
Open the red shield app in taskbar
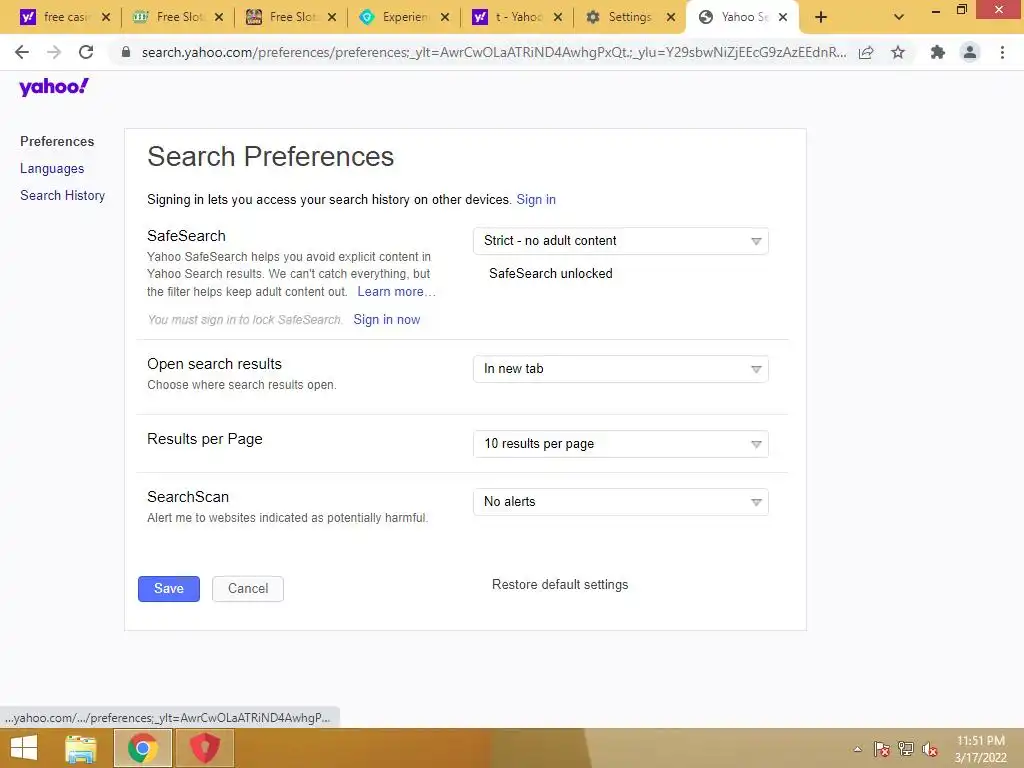204,748
